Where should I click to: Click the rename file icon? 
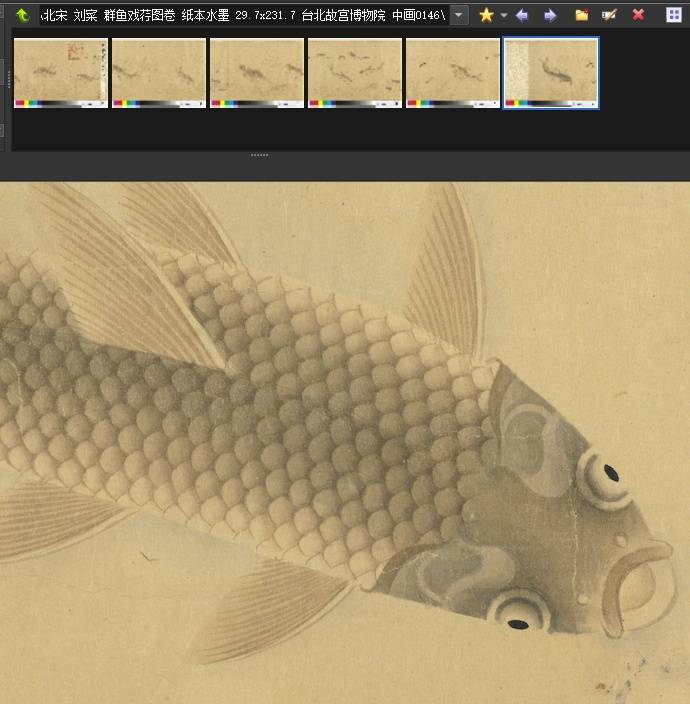tap(609, 15)
